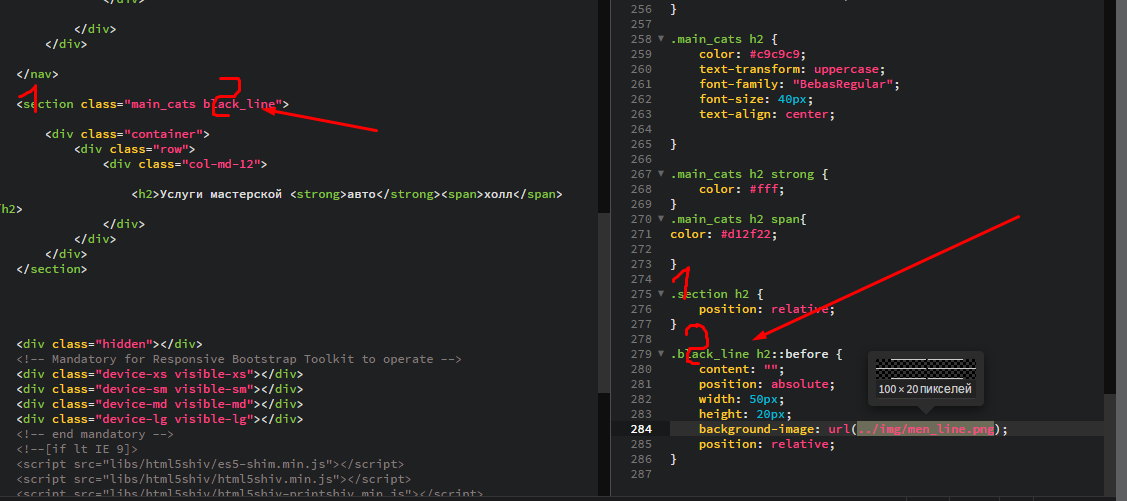Click 'position: relative' on line 285
Viewport: 1127px width, 501px height.
point(767,444)
